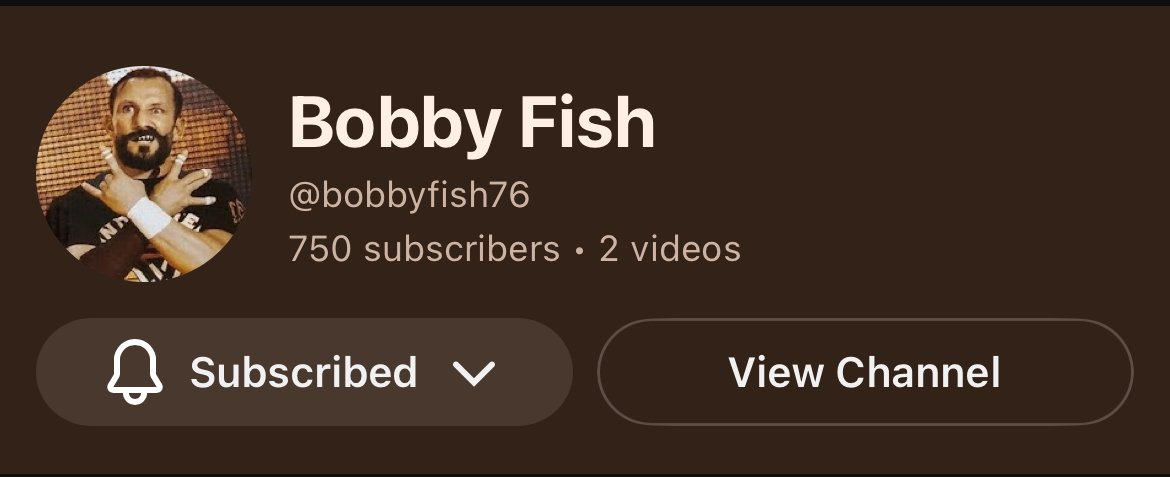Open the Bobby Fish channel name
This screenshot has height=477, width=1170.
[472, 124]
